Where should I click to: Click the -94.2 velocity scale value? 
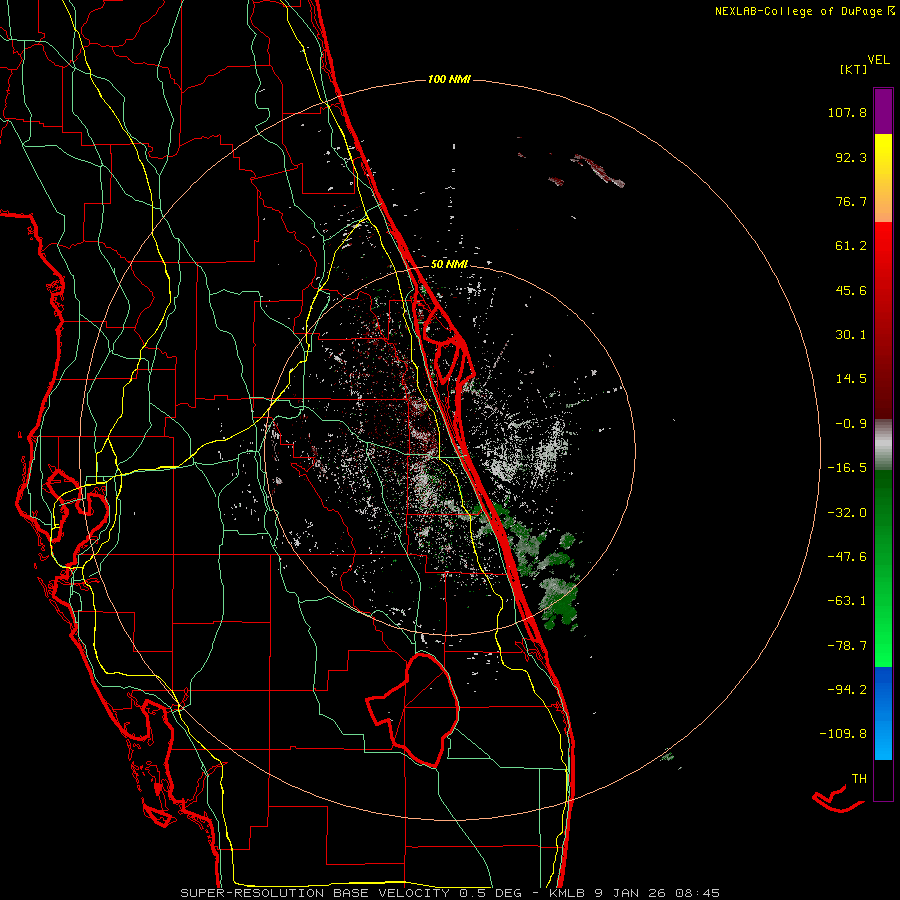tap(847, 689)
